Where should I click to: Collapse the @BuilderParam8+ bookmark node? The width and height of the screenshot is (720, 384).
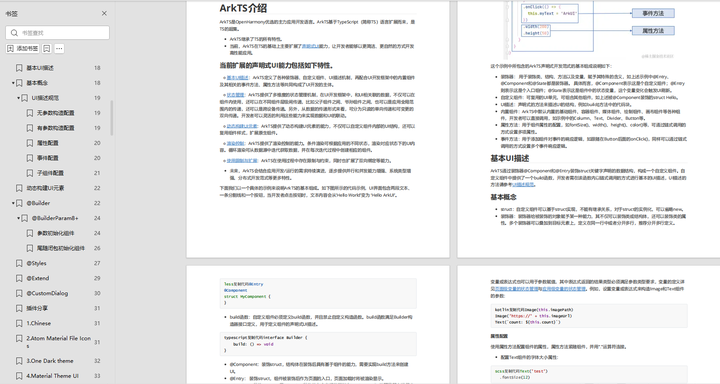pos(18,218)
